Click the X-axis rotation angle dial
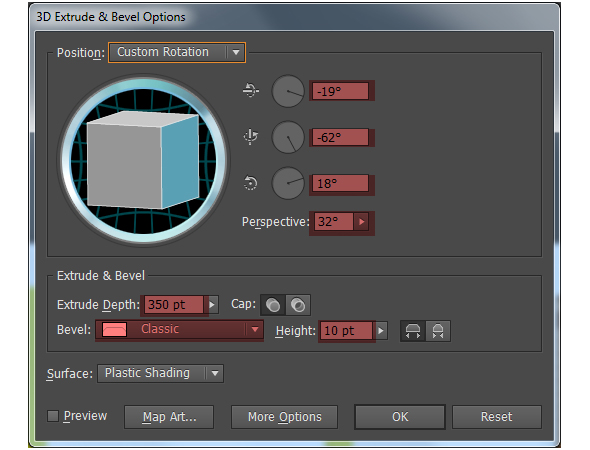Image resolution: width=590 pixels, height=450 pixels. coord(288,91)
